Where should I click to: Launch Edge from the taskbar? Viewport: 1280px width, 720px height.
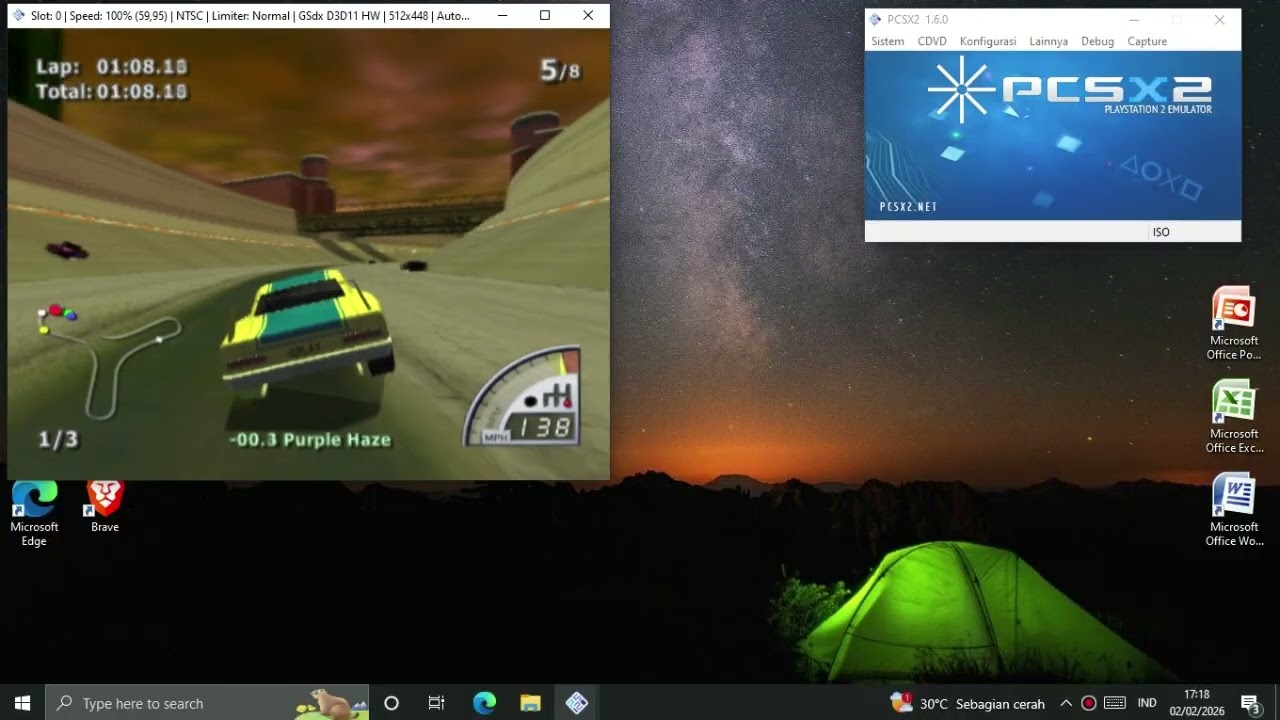[x=484, y=703]
